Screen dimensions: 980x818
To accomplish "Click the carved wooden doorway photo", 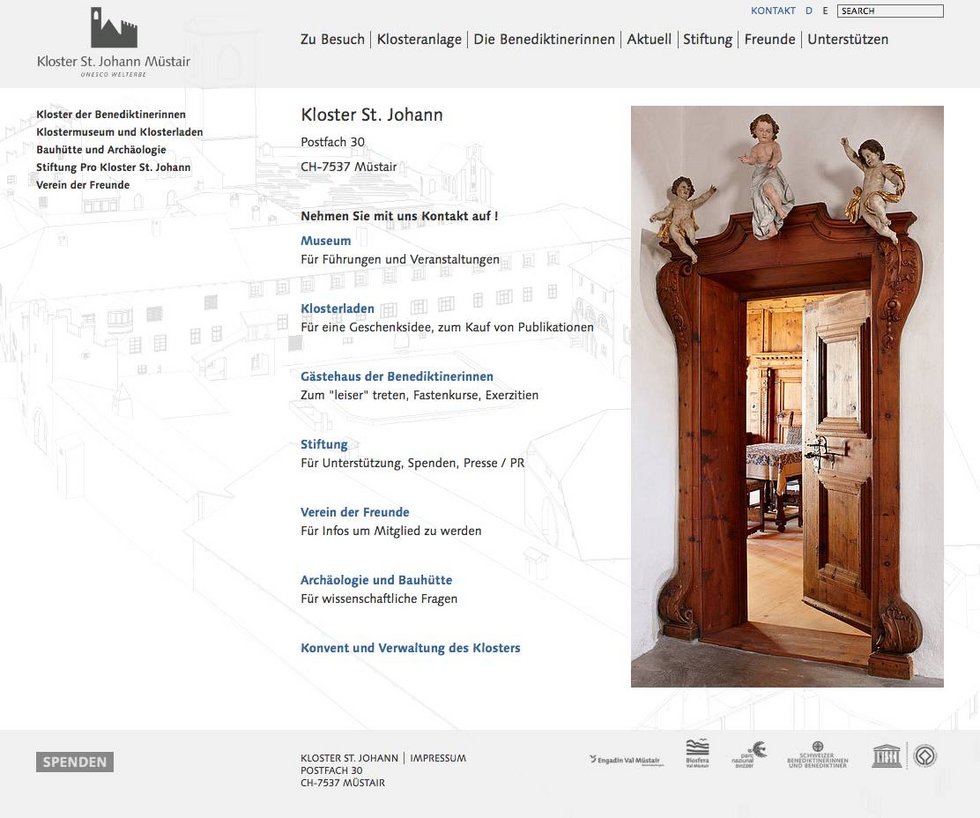I will (x=787, y=396).
